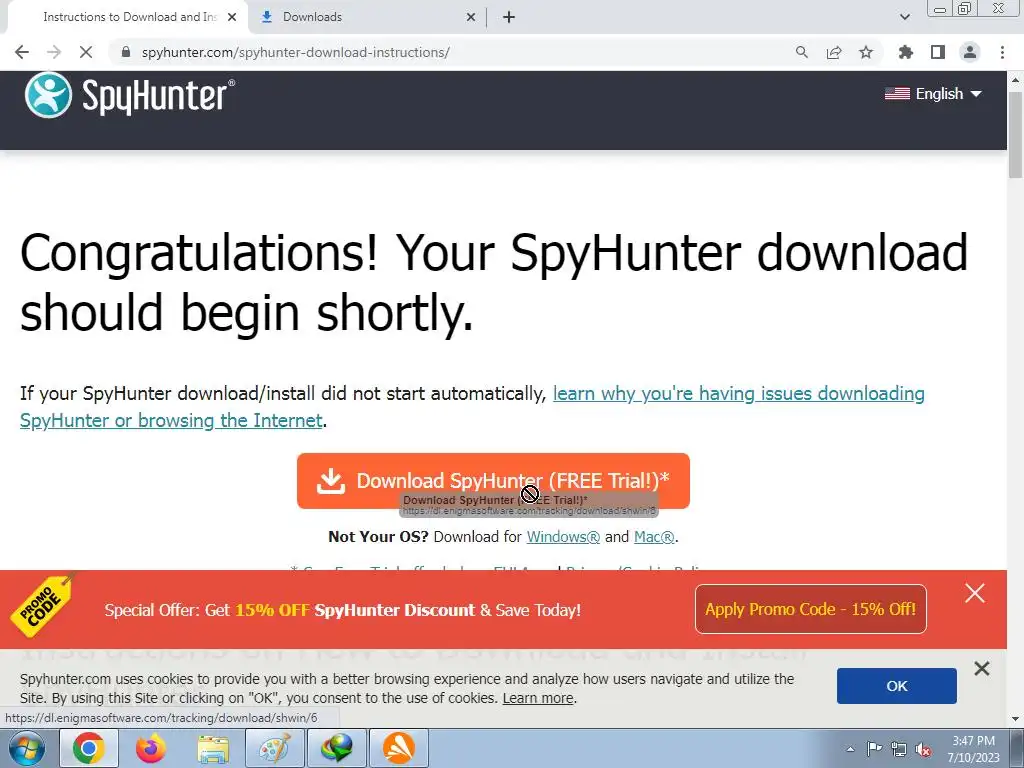This screenshot has height=768, width=1024.
Task: Open the globe download manager taskbar icon
Action: click(x=337, y=748)
